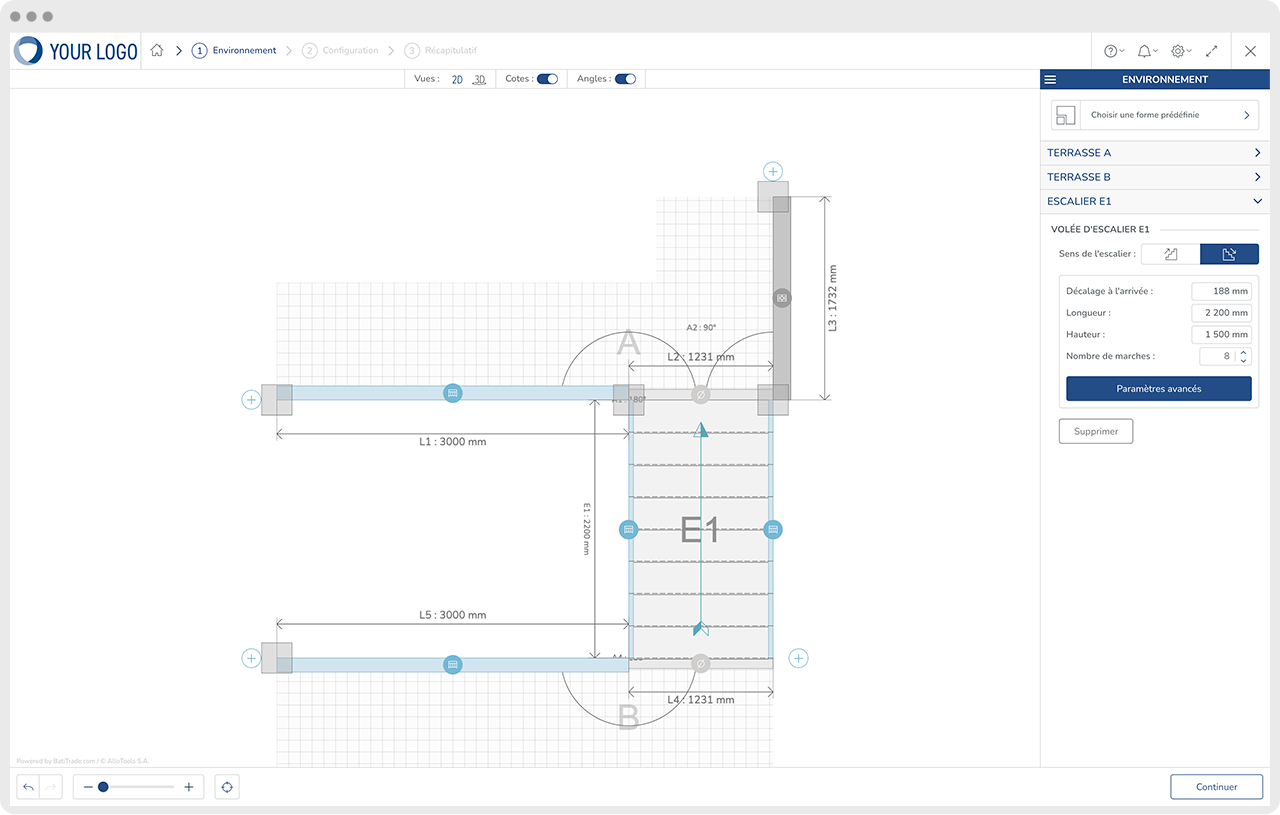Click the recenter view target icon

point(227,787)
